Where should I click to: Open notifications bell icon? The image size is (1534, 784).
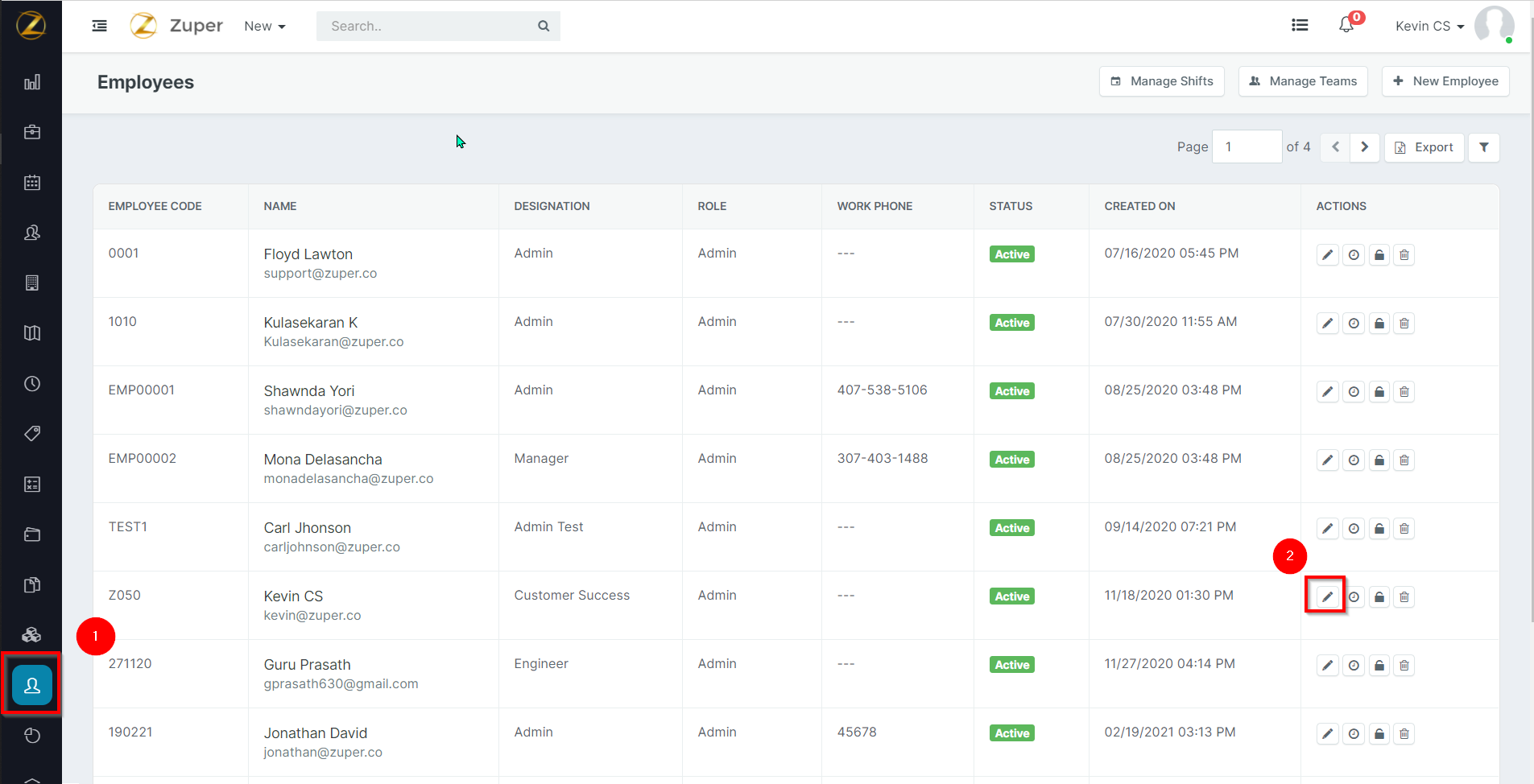tap(1346, 26)
